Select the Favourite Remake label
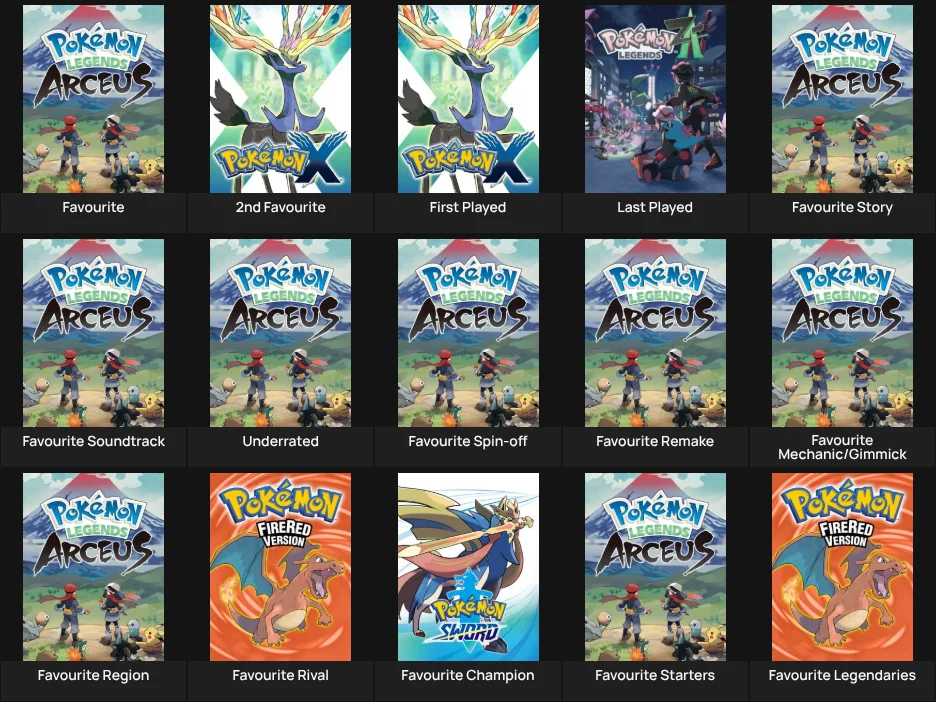The image size is (936, 702). pyautogui.click(x=655, y=441)
